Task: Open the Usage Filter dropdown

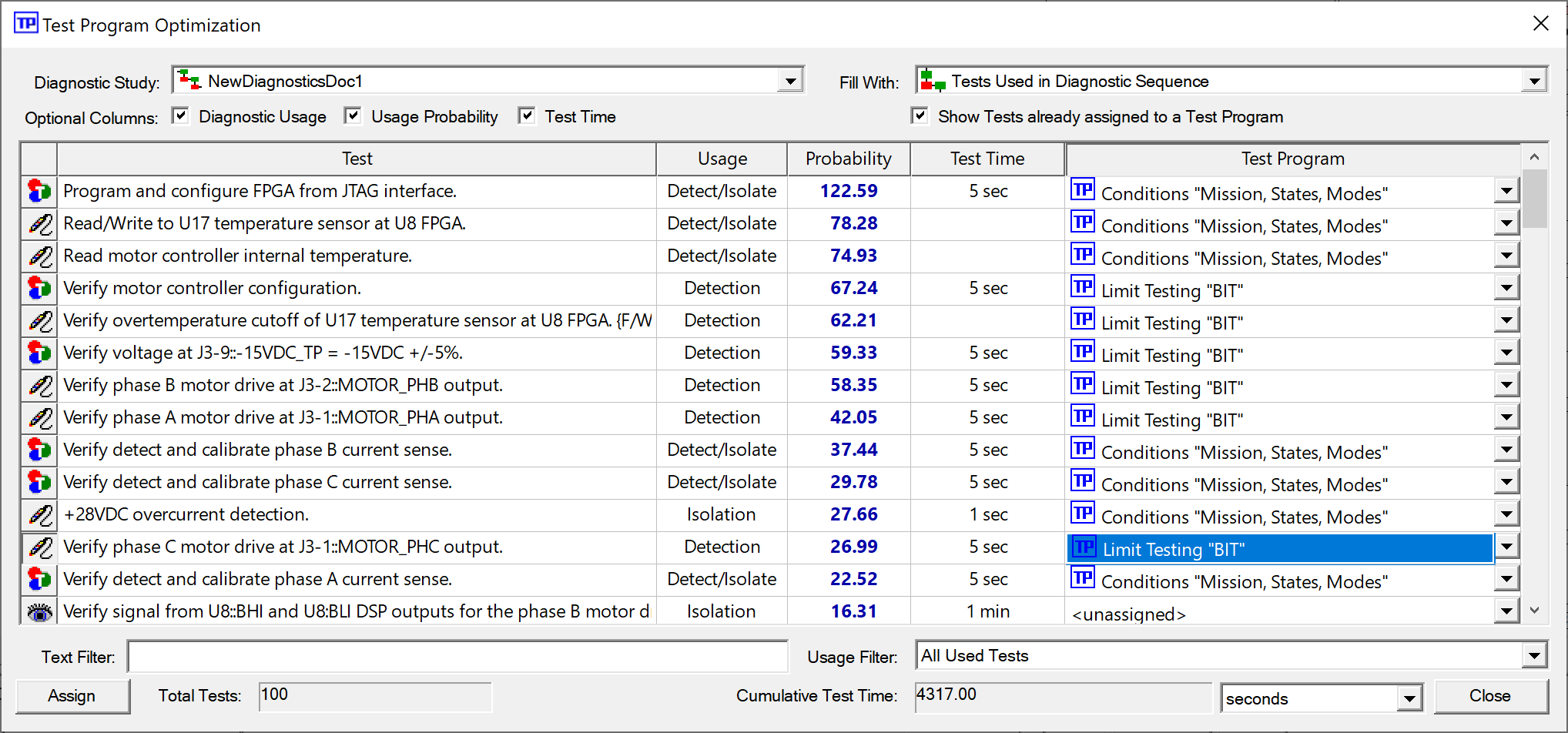Action: (1534, 656)
